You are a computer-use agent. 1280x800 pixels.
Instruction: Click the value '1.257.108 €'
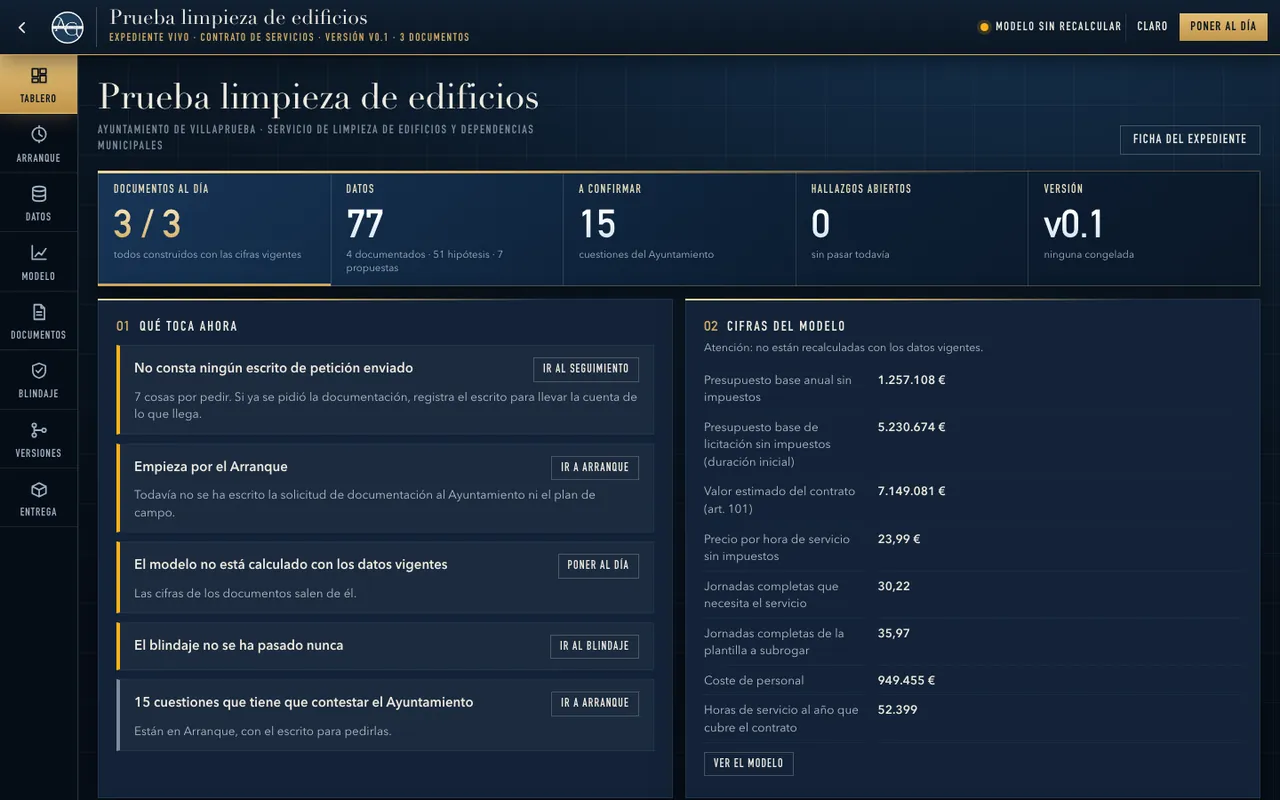pyautogui.click(x=912, y=380)
